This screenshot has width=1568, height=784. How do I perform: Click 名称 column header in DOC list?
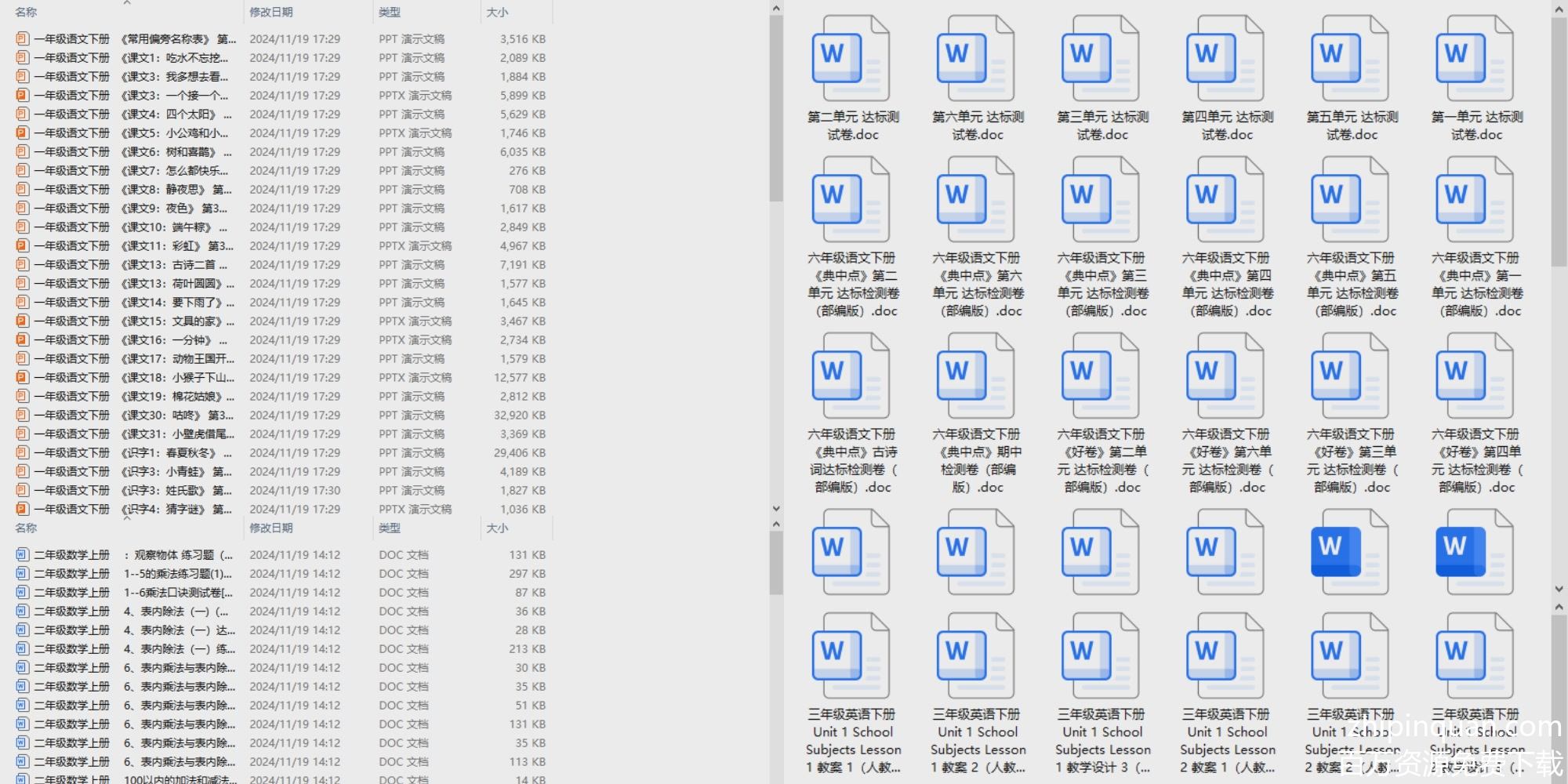click(27, 528)
